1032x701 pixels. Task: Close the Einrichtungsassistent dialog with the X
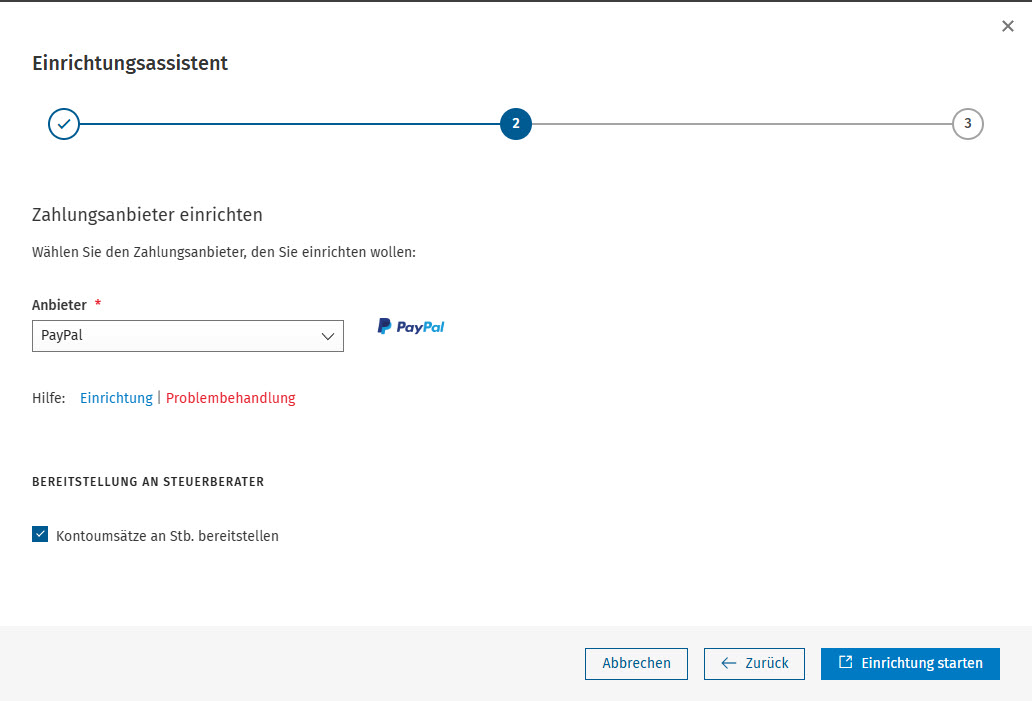coord(1007,26)
